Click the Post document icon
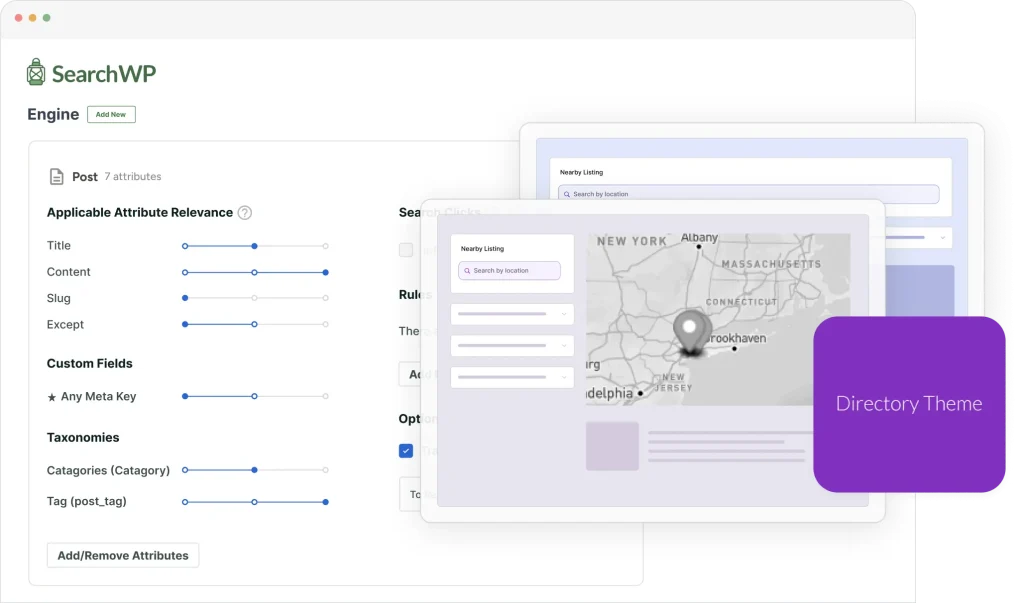The height and width of the screenshot is (603, 1024). click(57, 176)
